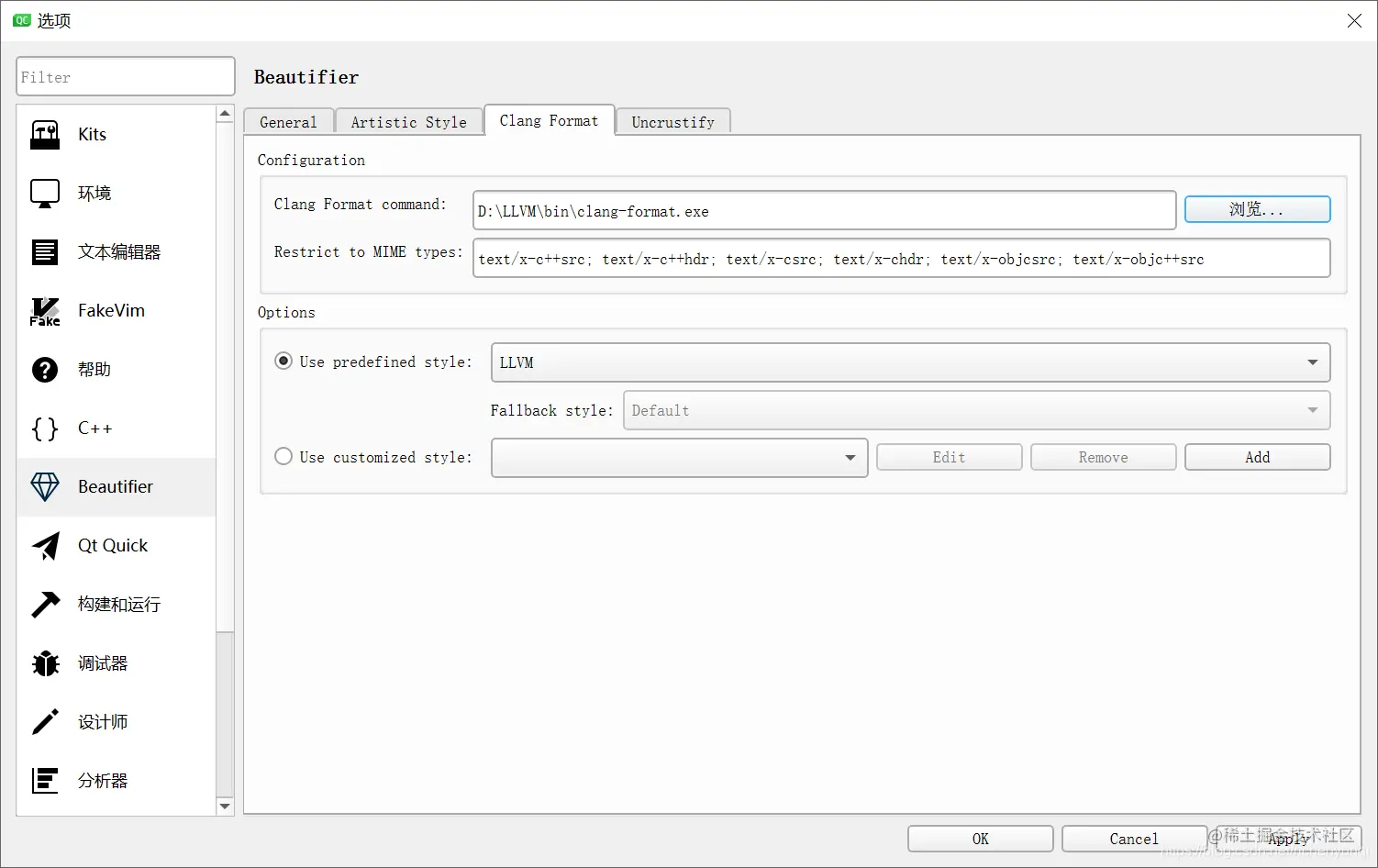
Task: Click the FakeVim label in sidebar
Action: [111, 311]
